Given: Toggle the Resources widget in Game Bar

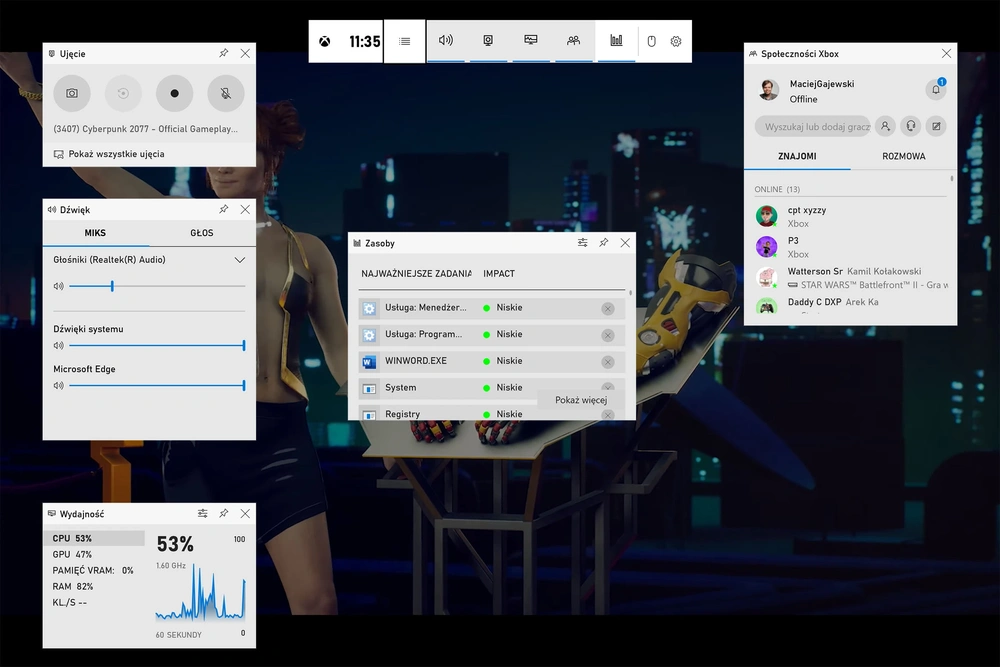Looking at the screenshot, I should click(x=616, y=41).
